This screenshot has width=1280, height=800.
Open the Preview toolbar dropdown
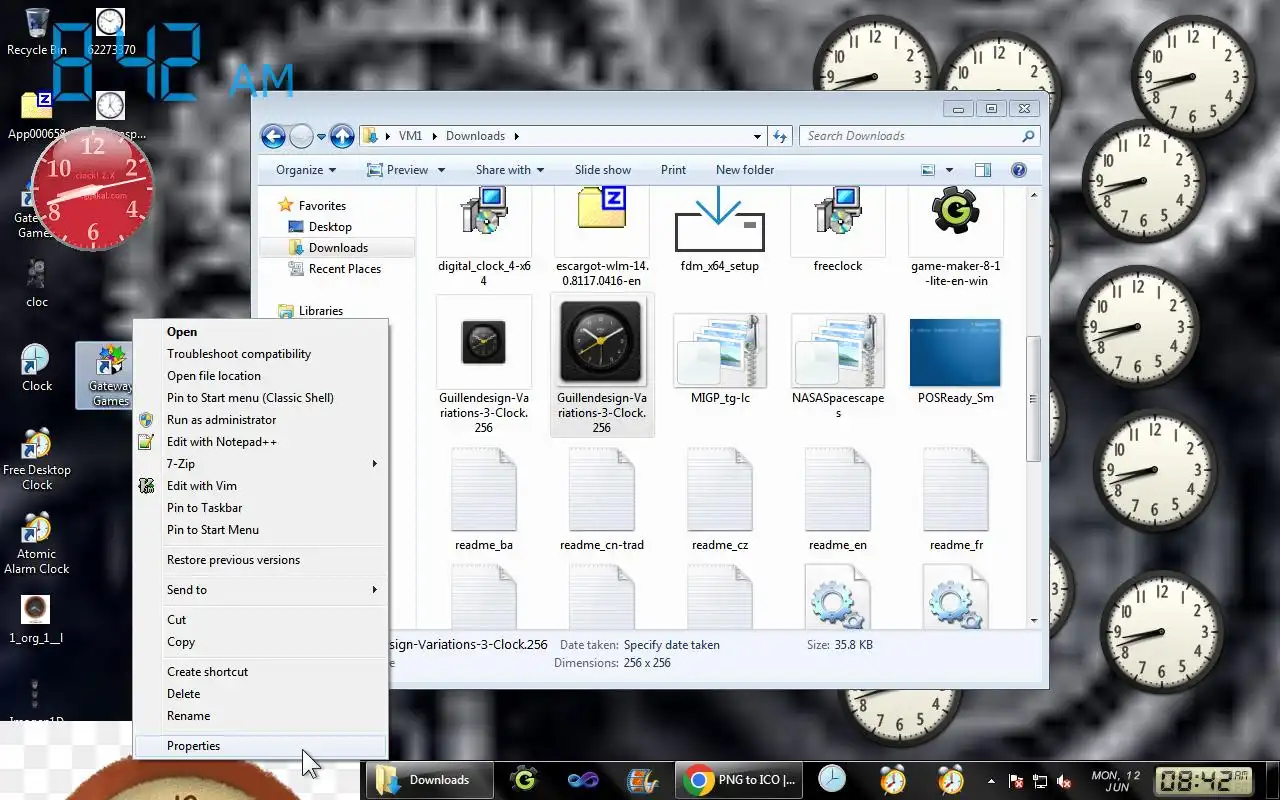(x=442, y=170)
